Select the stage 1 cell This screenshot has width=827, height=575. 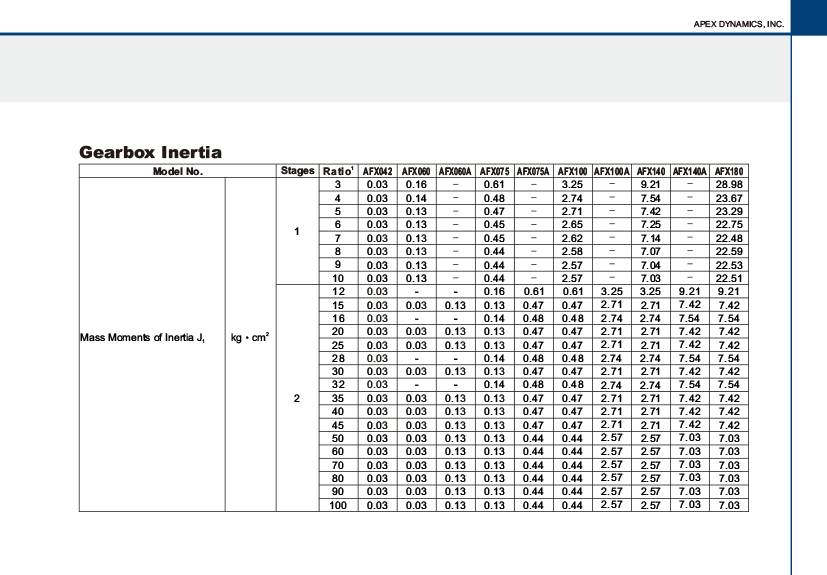[297, 231]
